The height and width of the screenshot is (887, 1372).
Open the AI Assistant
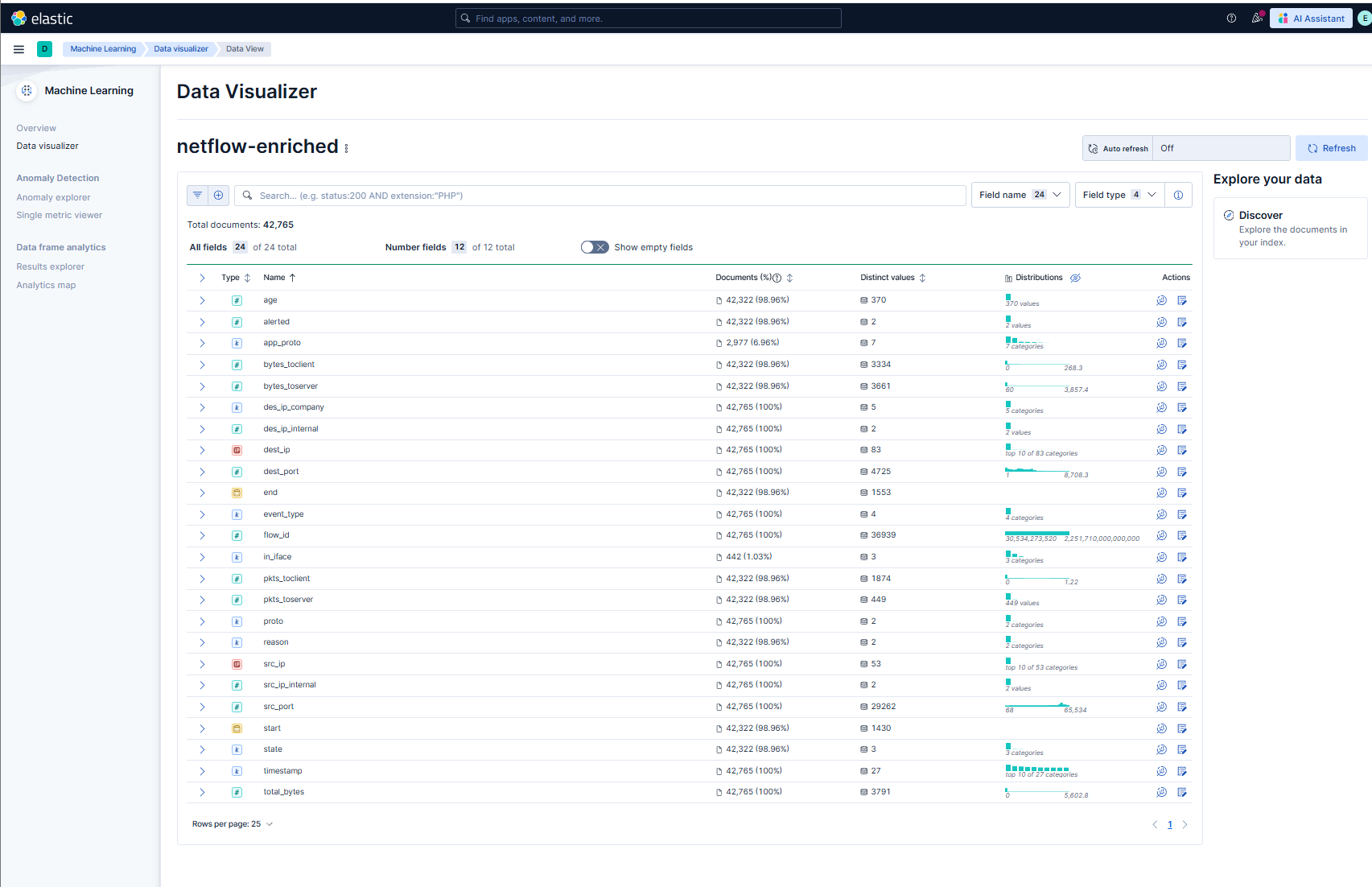(x=1311, y=18)
